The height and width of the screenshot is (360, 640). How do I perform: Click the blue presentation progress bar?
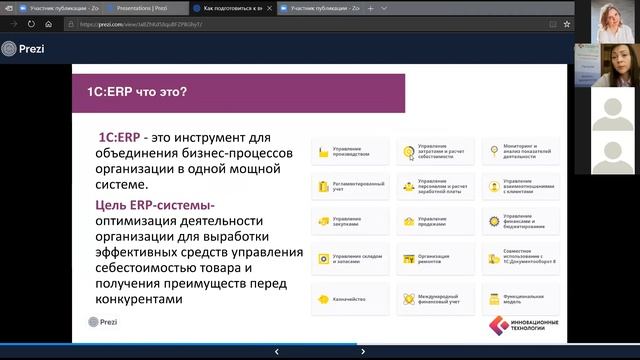(x=178, y=344)
